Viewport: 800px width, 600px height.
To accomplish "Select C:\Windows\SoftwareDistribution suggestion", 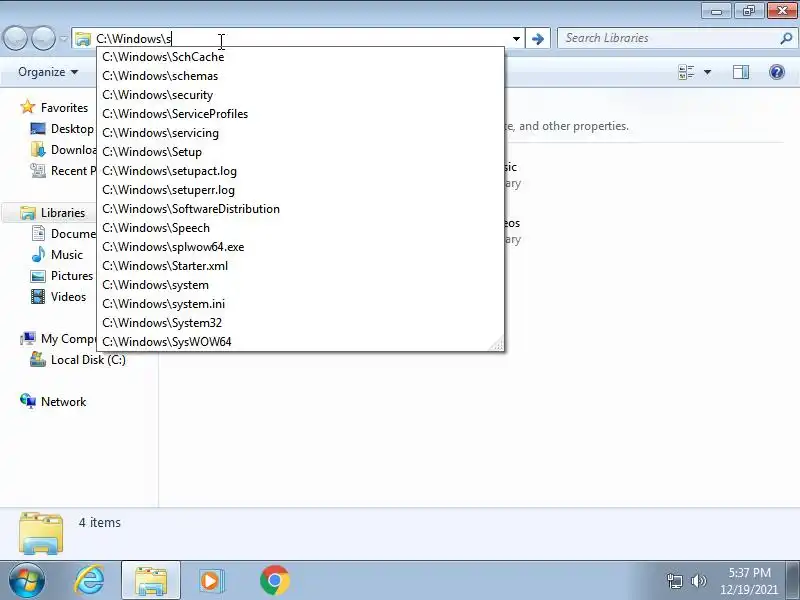I will pyautogui.click(x=301, y=209).
